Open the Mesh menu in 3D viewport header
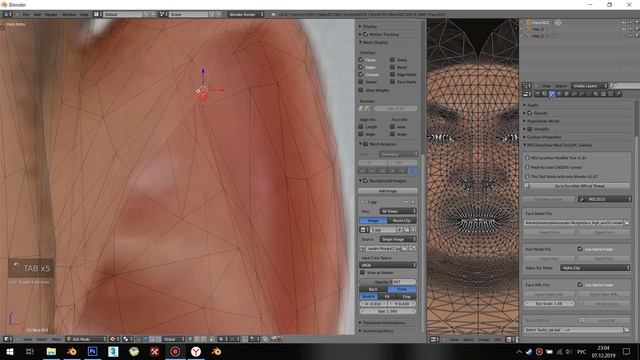This screenshot has width=640, height=360. pyautogui.click(x=56, y=339)
